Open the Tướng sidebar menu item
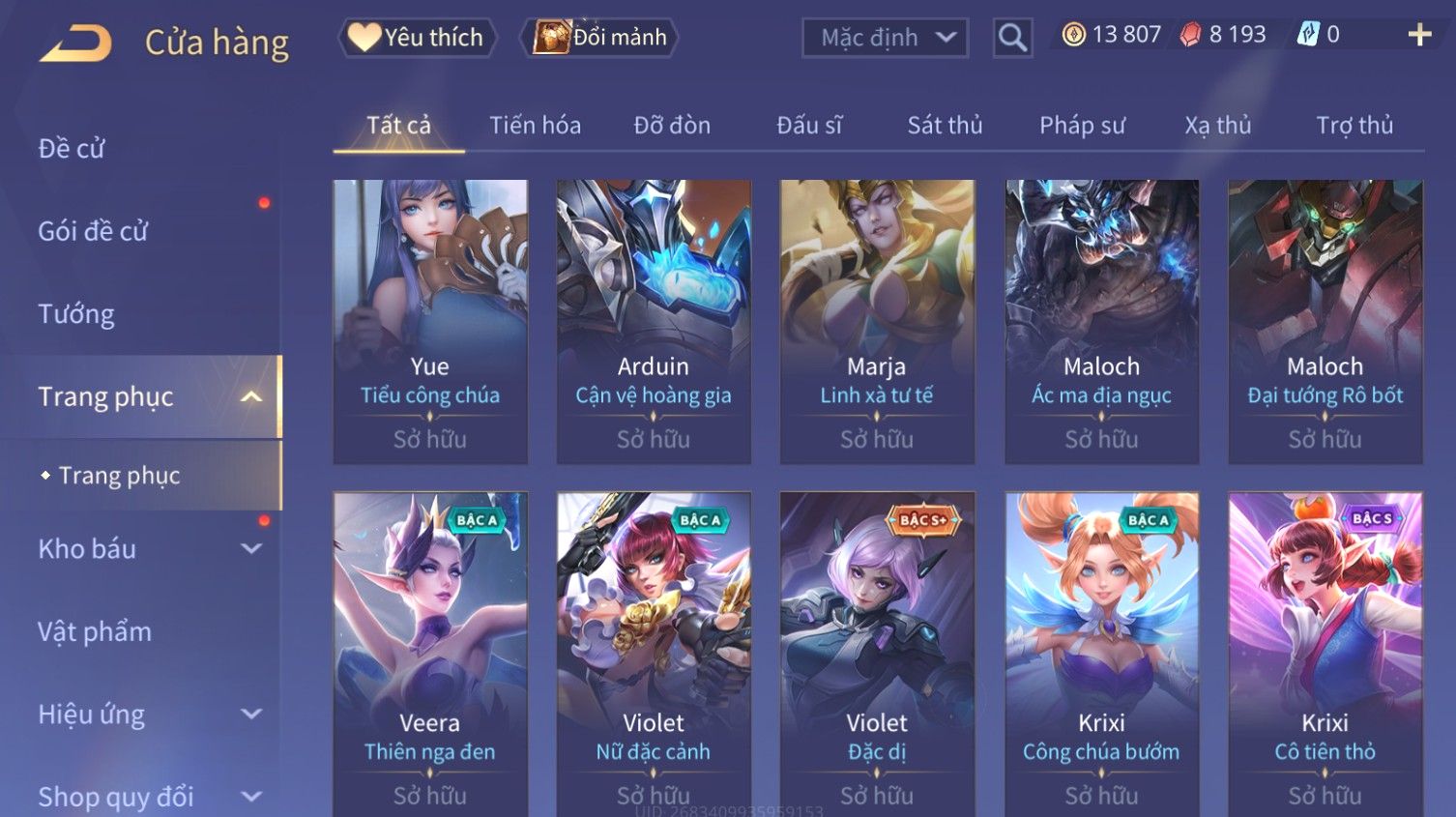1456x817 pixels. pyautogui.click(x=76, y=314)
